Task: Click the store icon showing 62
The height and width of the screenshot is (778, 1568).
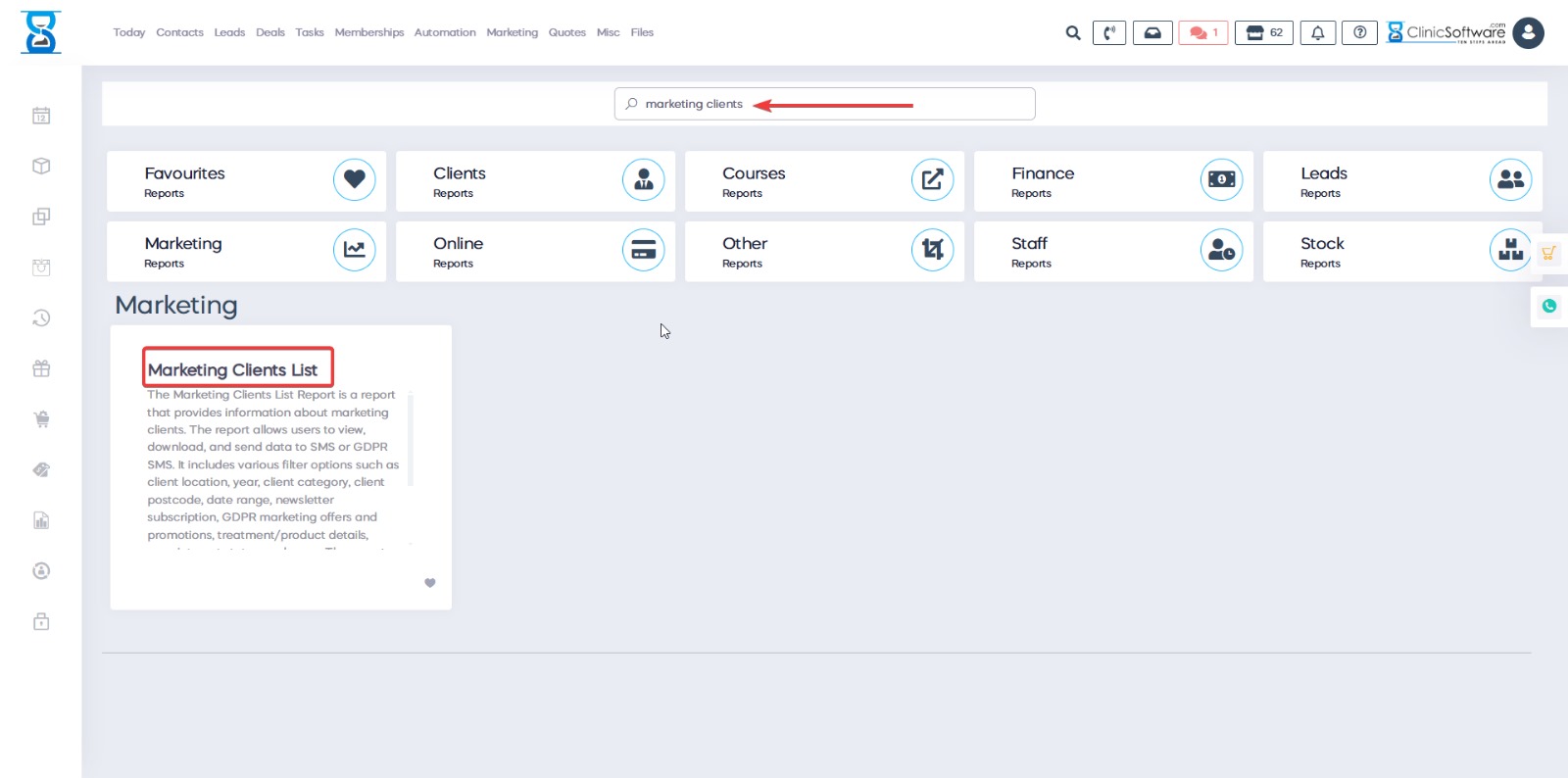Action: (x=1263, y=33)
